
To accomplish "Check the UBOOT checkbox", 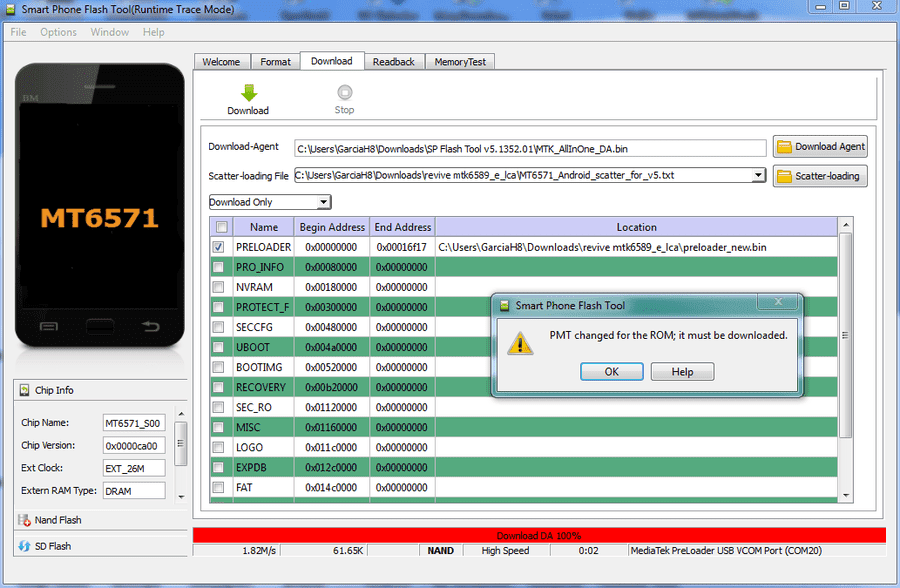I will (x=218, y=347).
